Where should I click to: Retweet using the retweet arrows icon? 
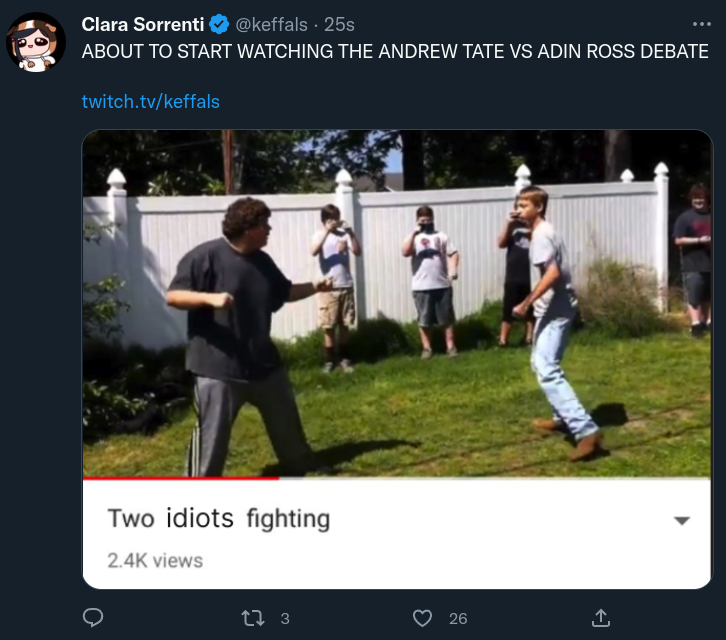click(x=253, y=618)
